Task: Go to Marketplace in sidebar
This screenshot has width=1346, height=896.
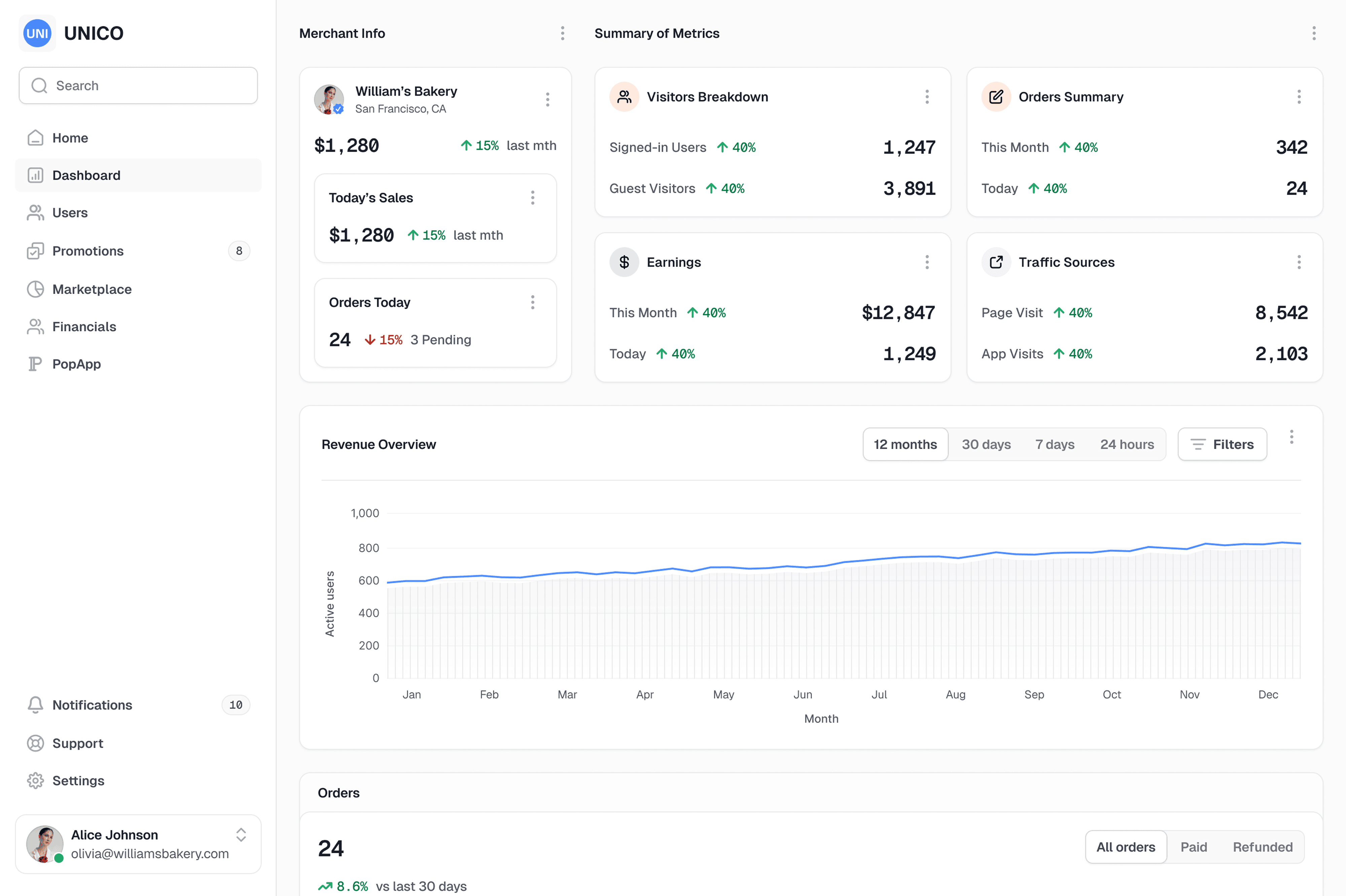Action: pyautogui.click(x=92, y=289)
